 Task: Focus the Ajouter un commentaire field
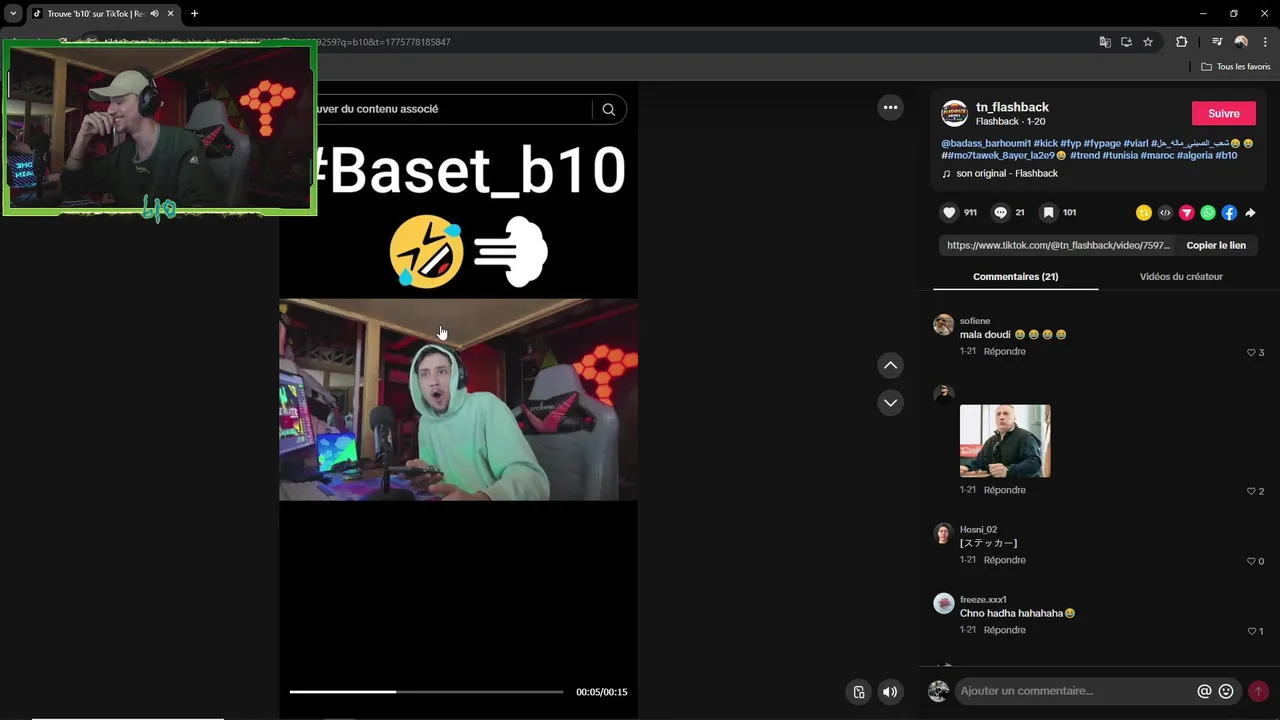tap(1075, 691)
